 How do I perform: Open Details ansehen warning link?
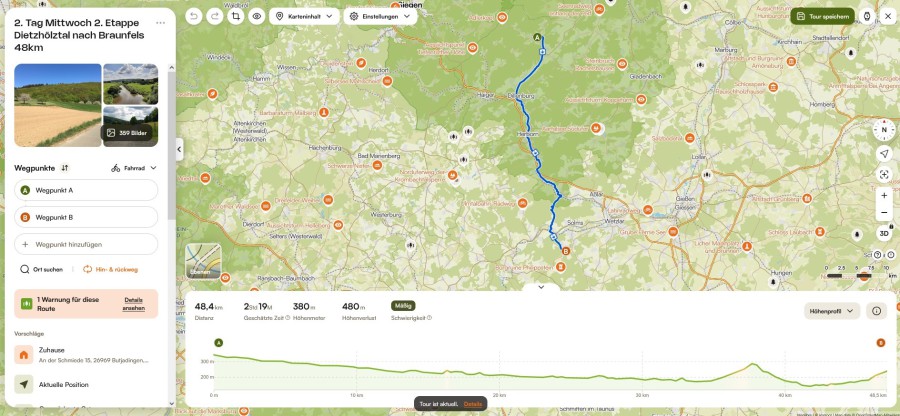tap(133, 304)
